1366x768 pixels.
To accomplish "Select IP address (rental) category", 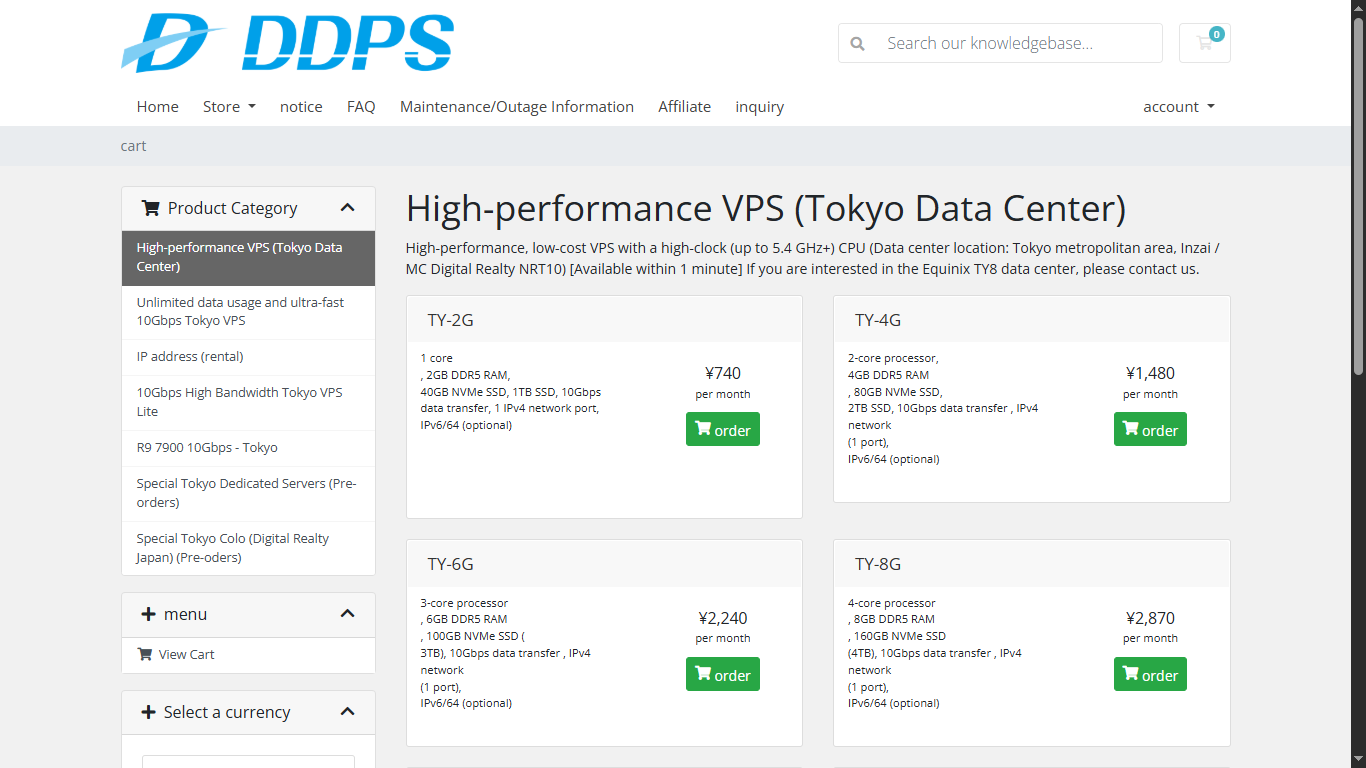I will coord(248,357).
